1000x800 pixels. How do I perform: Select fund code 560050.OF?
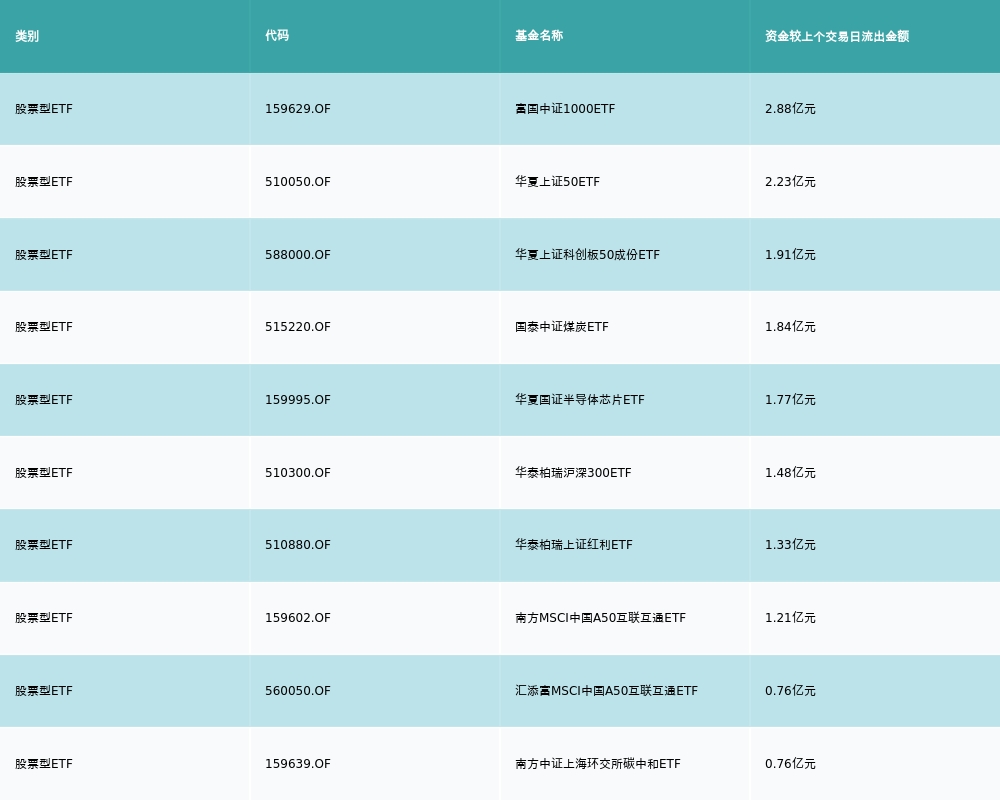298,691
